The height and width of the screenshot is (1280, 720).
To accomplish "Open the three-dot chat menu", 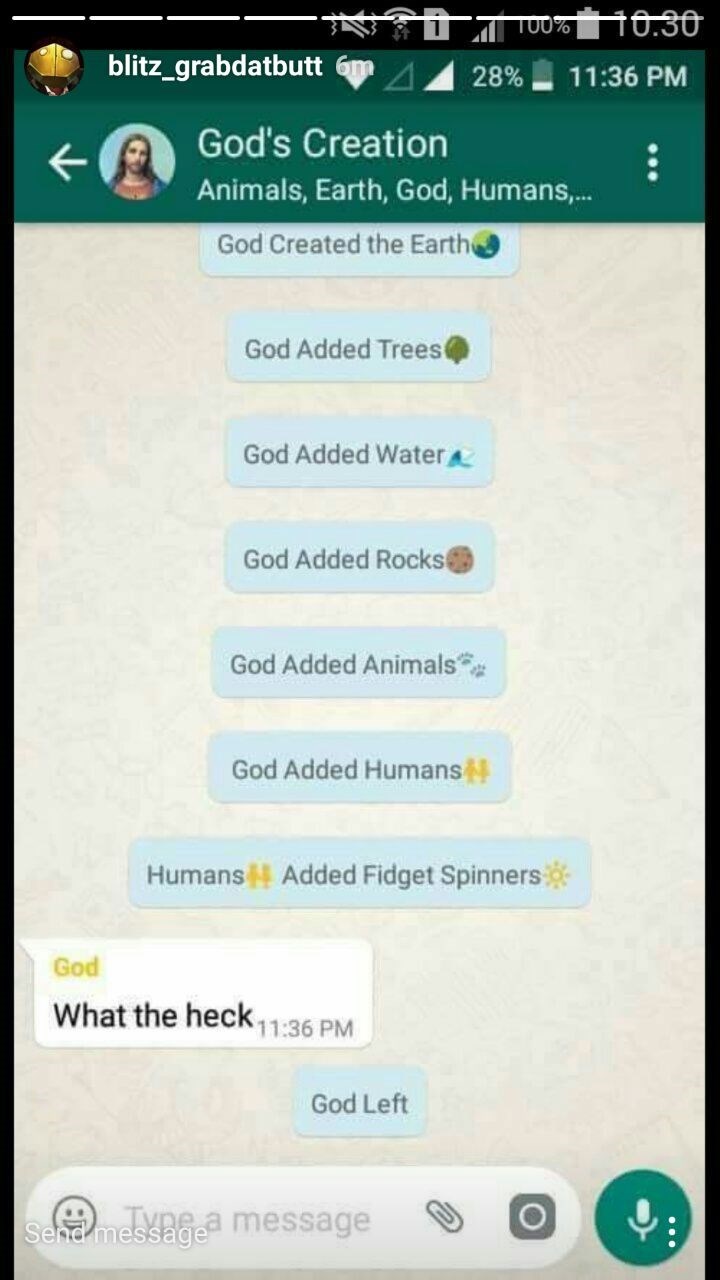I will tap(653, 163).
